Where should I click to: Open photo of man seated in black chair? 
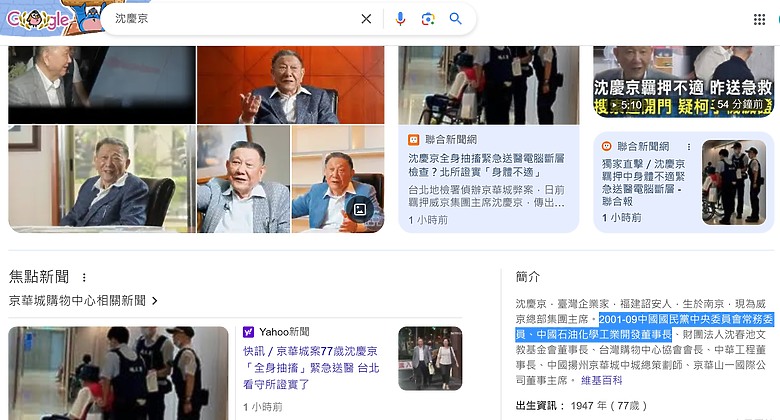coord(102,179)
